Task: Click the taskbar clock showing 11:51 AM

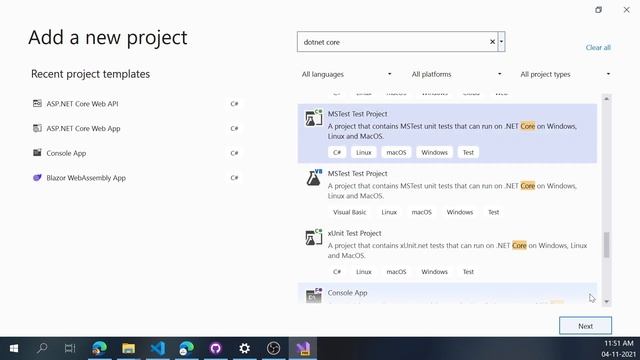Action: [619, 343]
